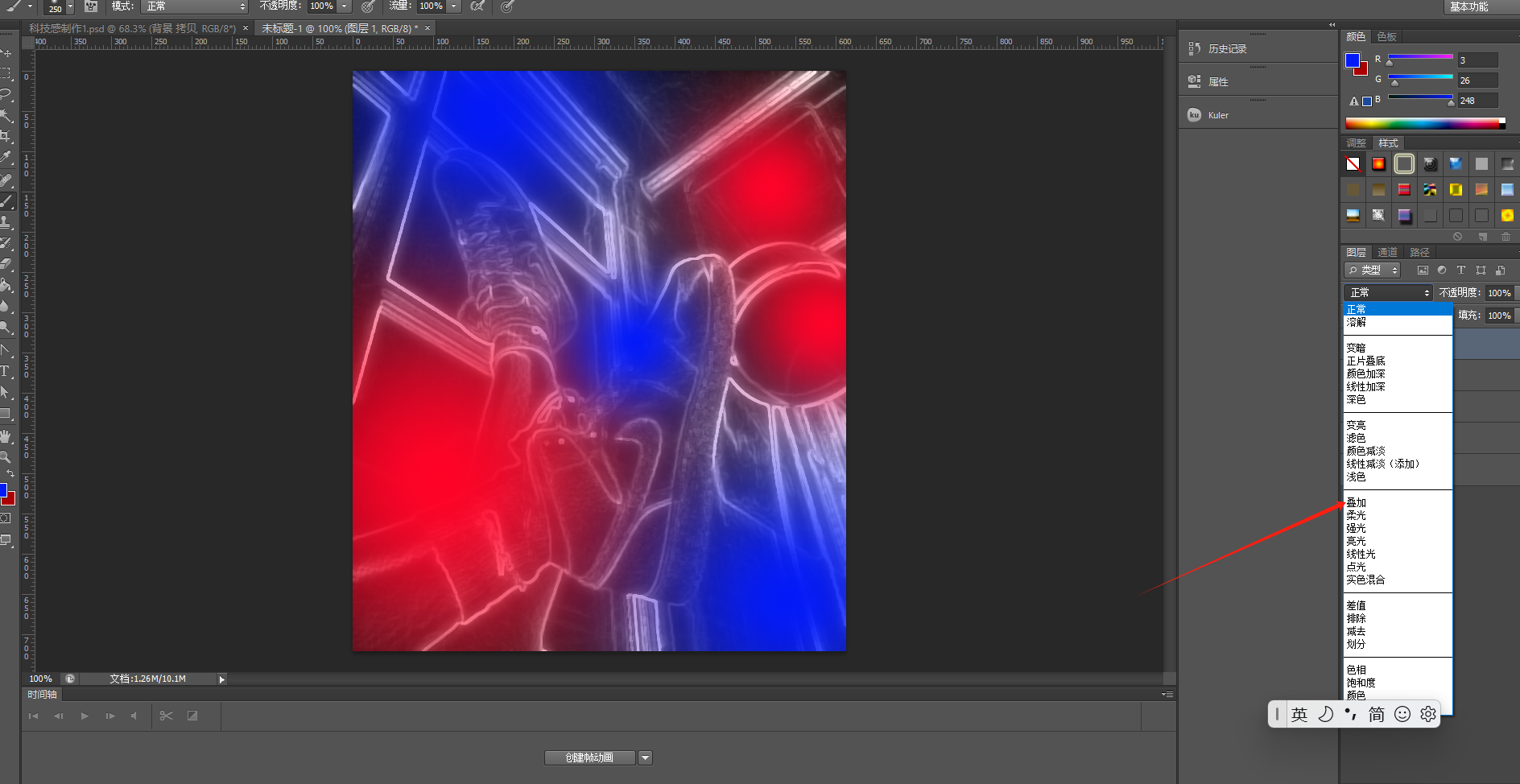Toggle pixel layer filter in Layers panel
Viewport: 1520px width, 784px height.
click(1423, 270)
